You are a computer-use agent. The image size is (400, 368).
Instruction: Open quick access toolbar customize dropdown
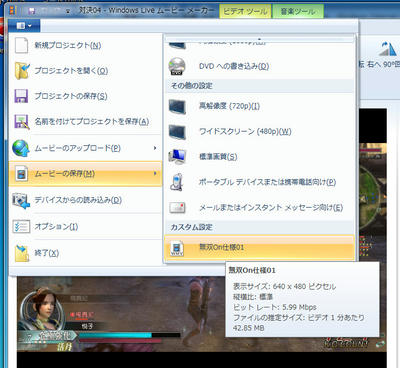click(x=68, y=11)
